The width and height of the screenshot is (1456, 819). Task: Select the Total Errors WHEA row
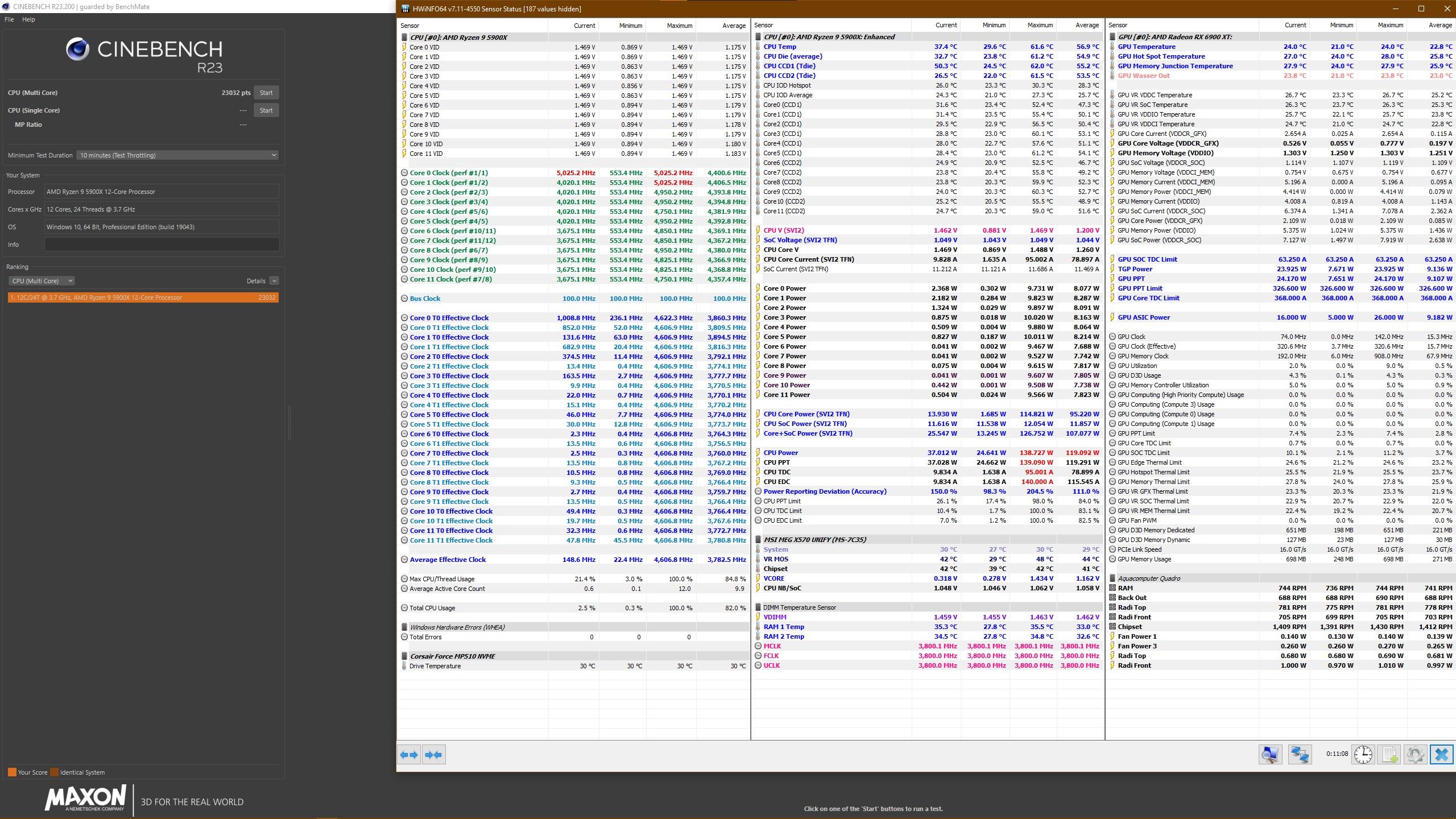point(573,637)
